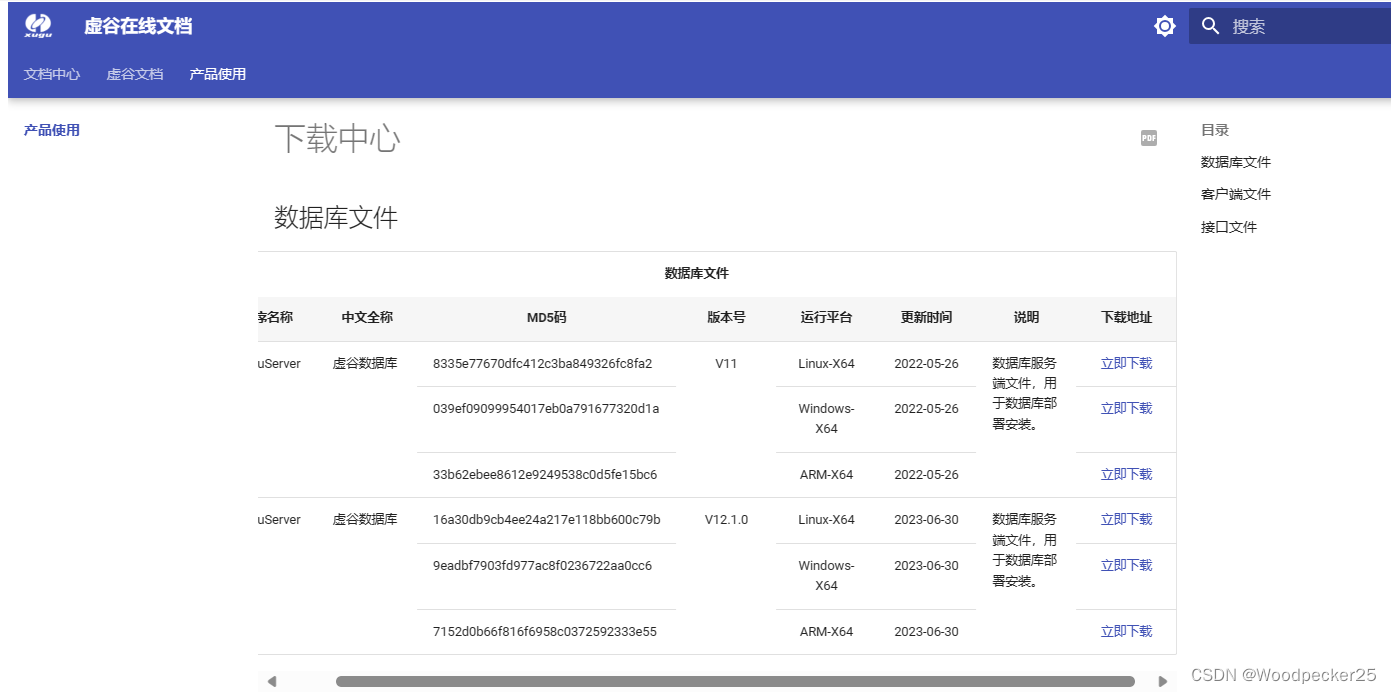The height and width of the screenshot is (693, 1391).
Task: Click 虚谷数据库 in the V12.1.0 row
Action: click(x=365, y=519)
